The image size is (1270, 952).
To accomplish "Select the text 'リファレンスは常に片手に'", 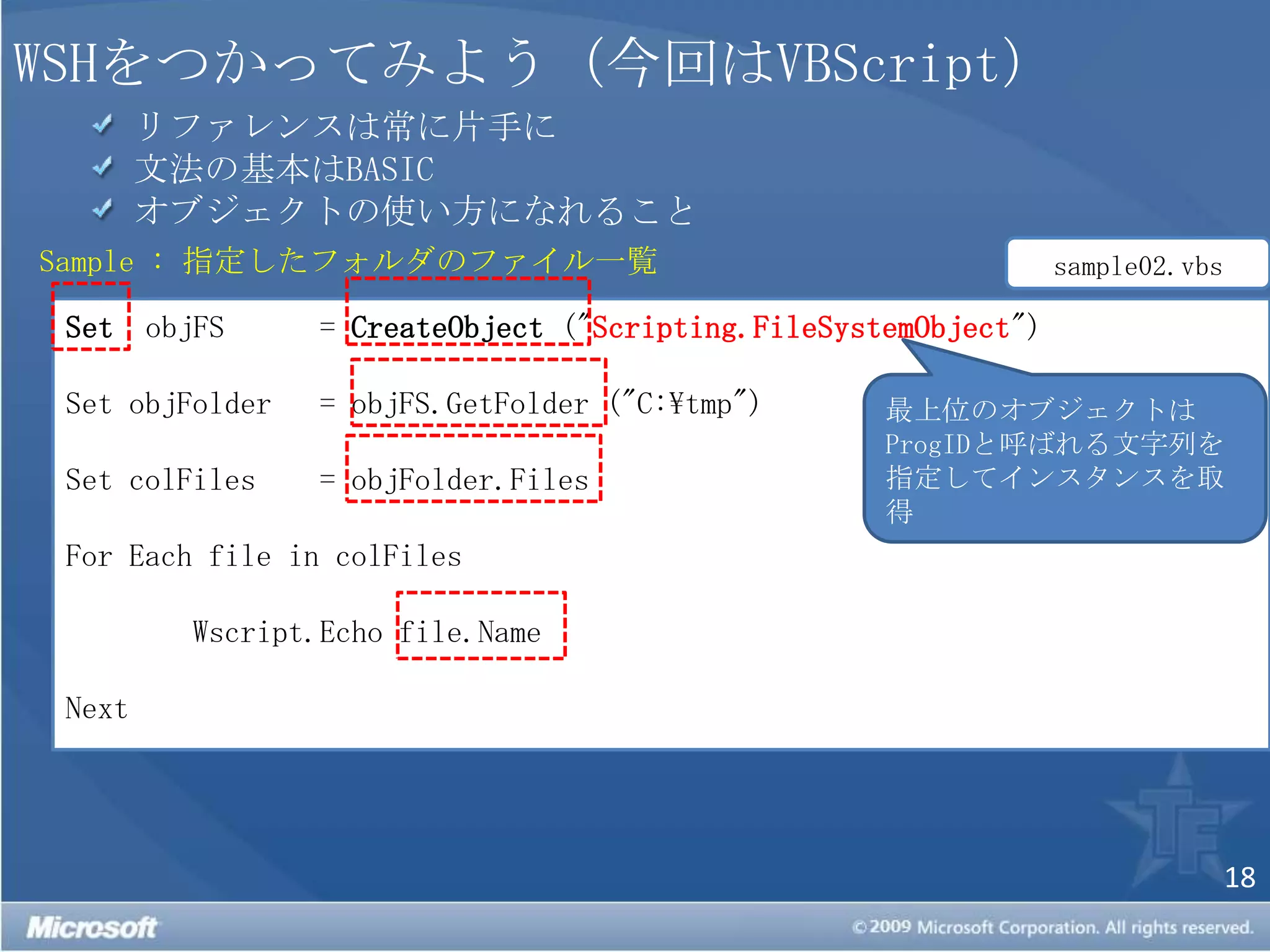I will 345,126.
